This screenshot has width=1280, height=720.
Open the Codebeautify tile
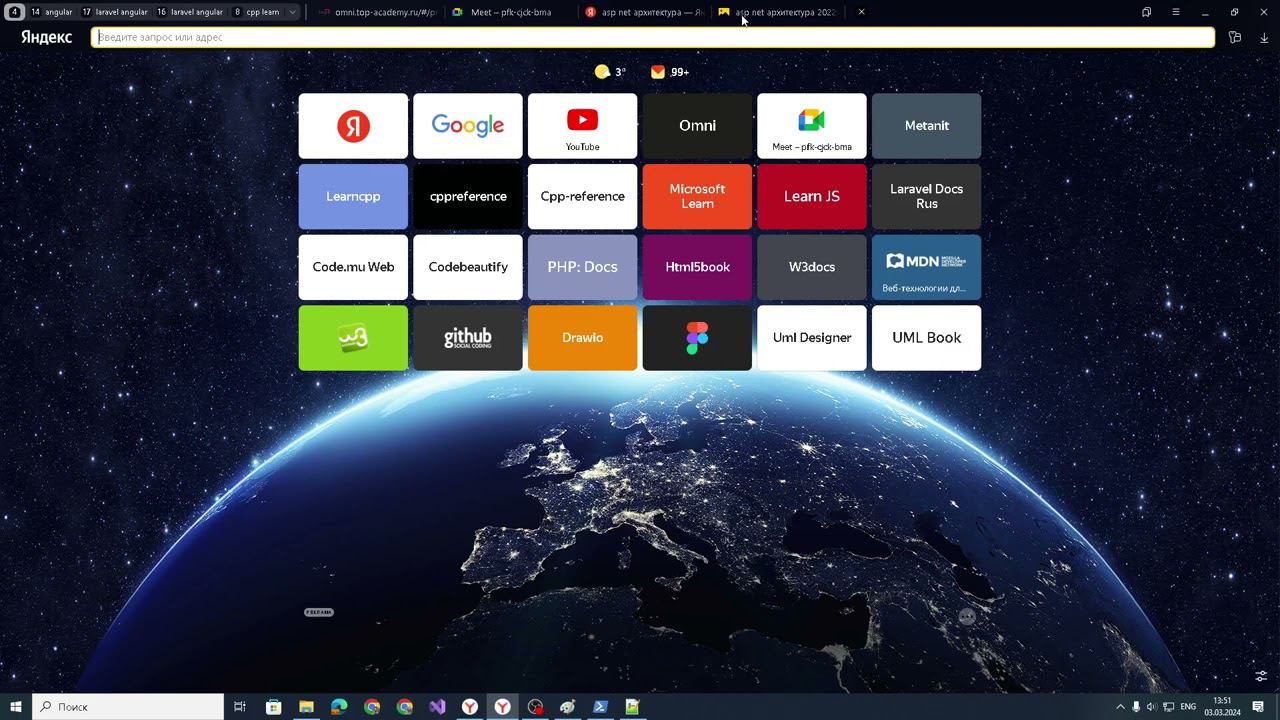[468, 267]
